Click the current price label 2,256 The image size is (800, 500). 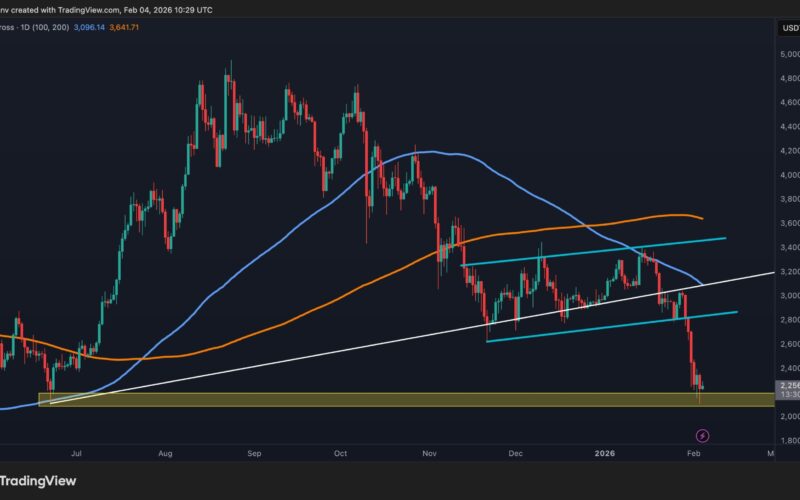tap(787, 383)
